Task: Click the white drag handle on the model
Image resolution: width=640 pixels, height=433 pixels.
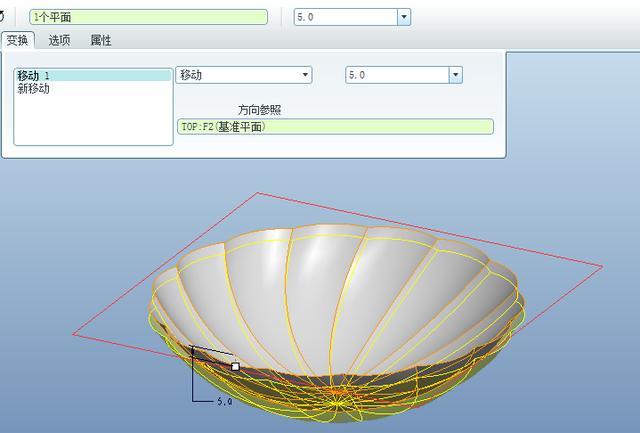Action: point(235,367)
